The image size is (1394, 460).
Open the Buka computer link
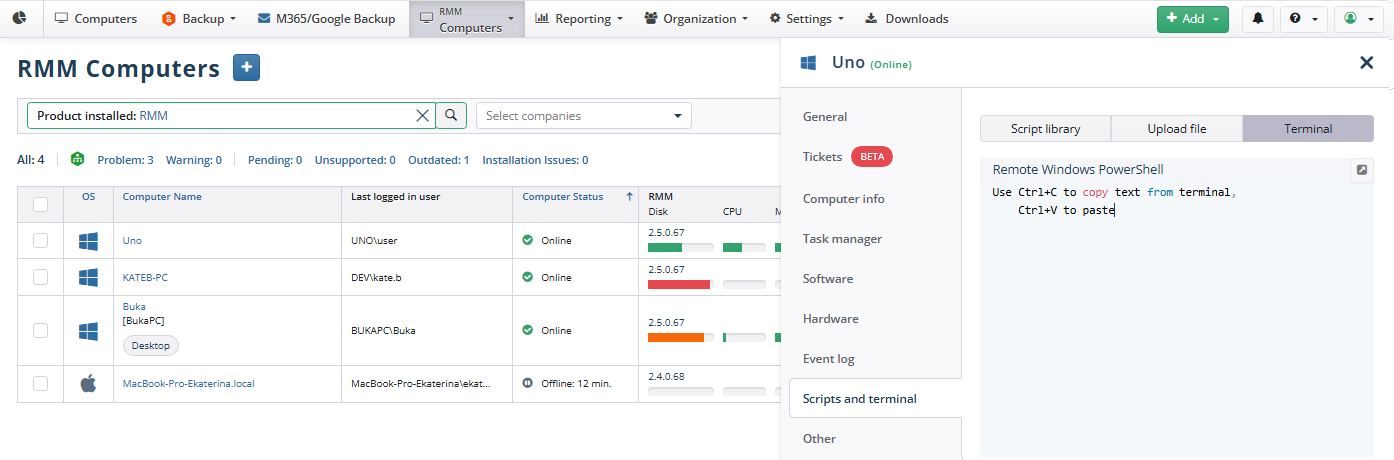click(x=134, y=306)
